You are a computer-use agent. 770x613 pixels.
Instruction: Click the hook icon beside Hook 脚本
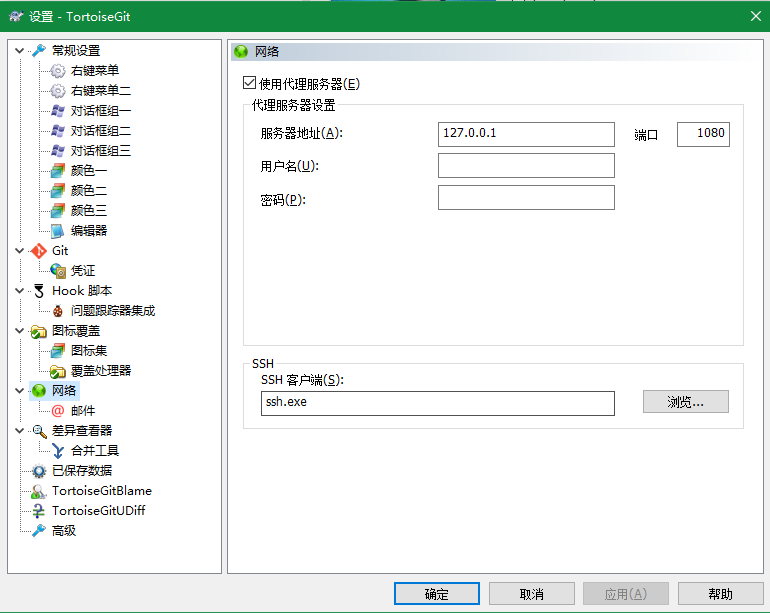pos(39,291)
